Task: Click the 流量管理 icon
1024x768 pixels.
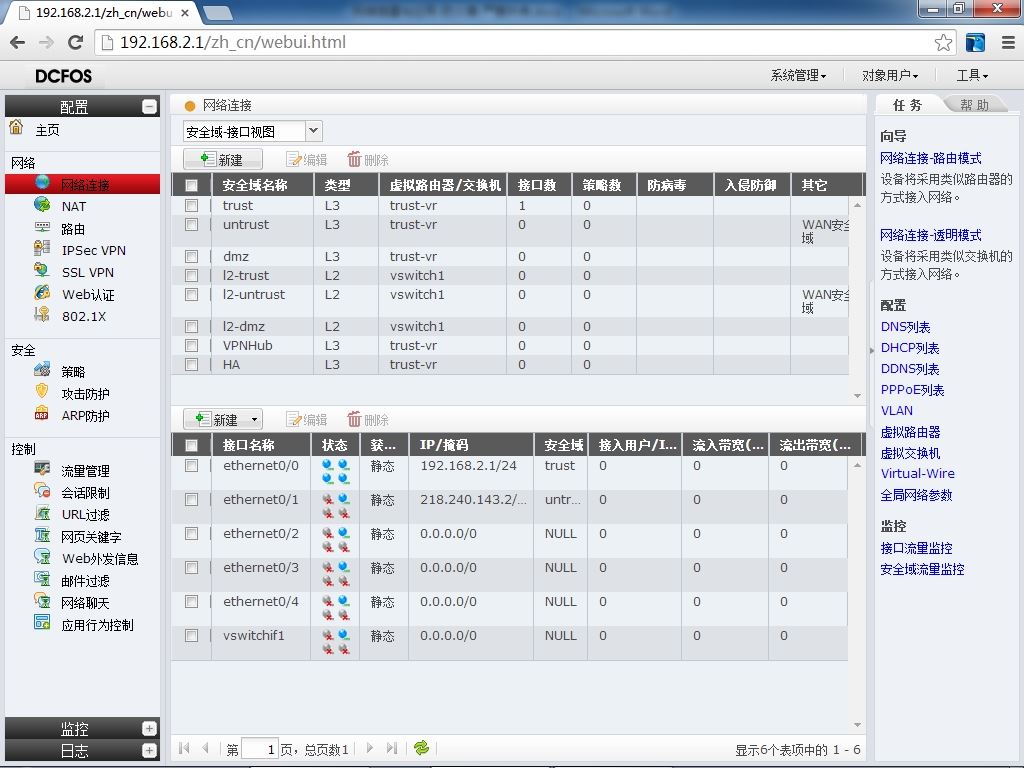Action: 42,469
